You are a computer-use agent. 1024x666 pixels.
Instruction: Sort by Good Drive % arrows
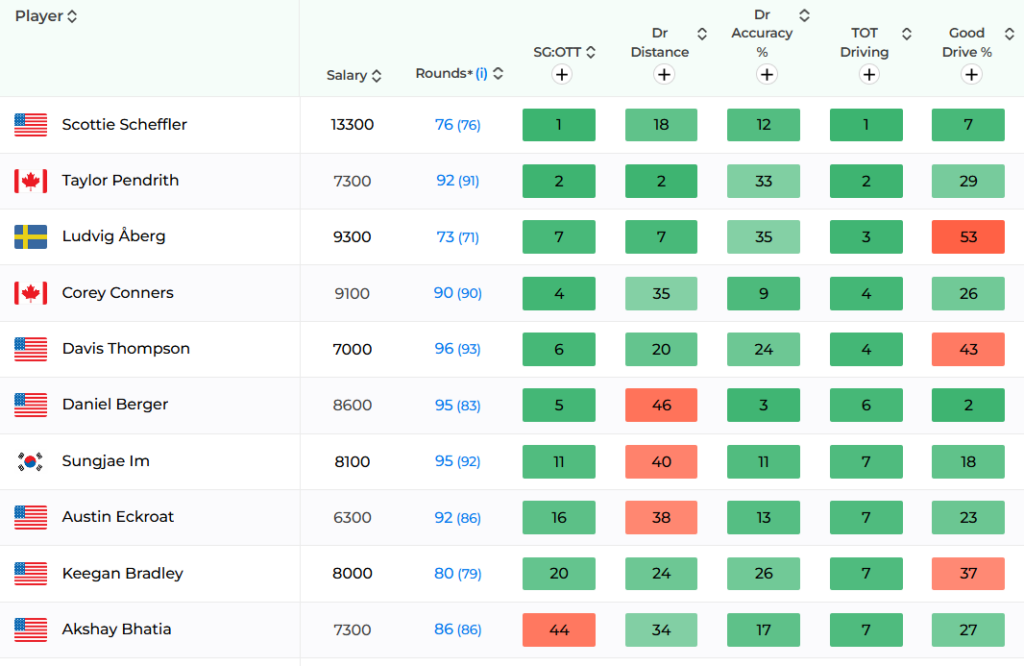pyautogui.click(x=1009, y=34)
